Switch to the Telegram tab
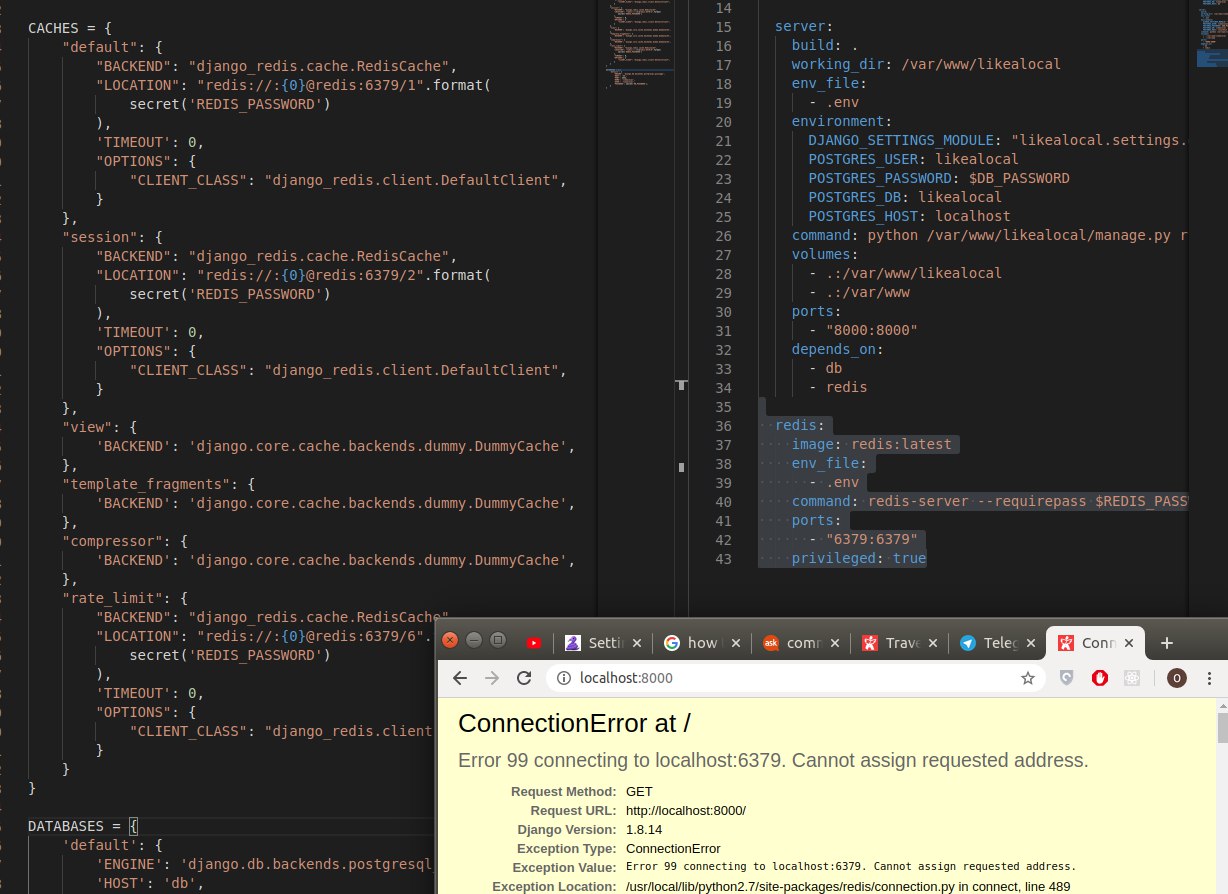 pos(989,643)
